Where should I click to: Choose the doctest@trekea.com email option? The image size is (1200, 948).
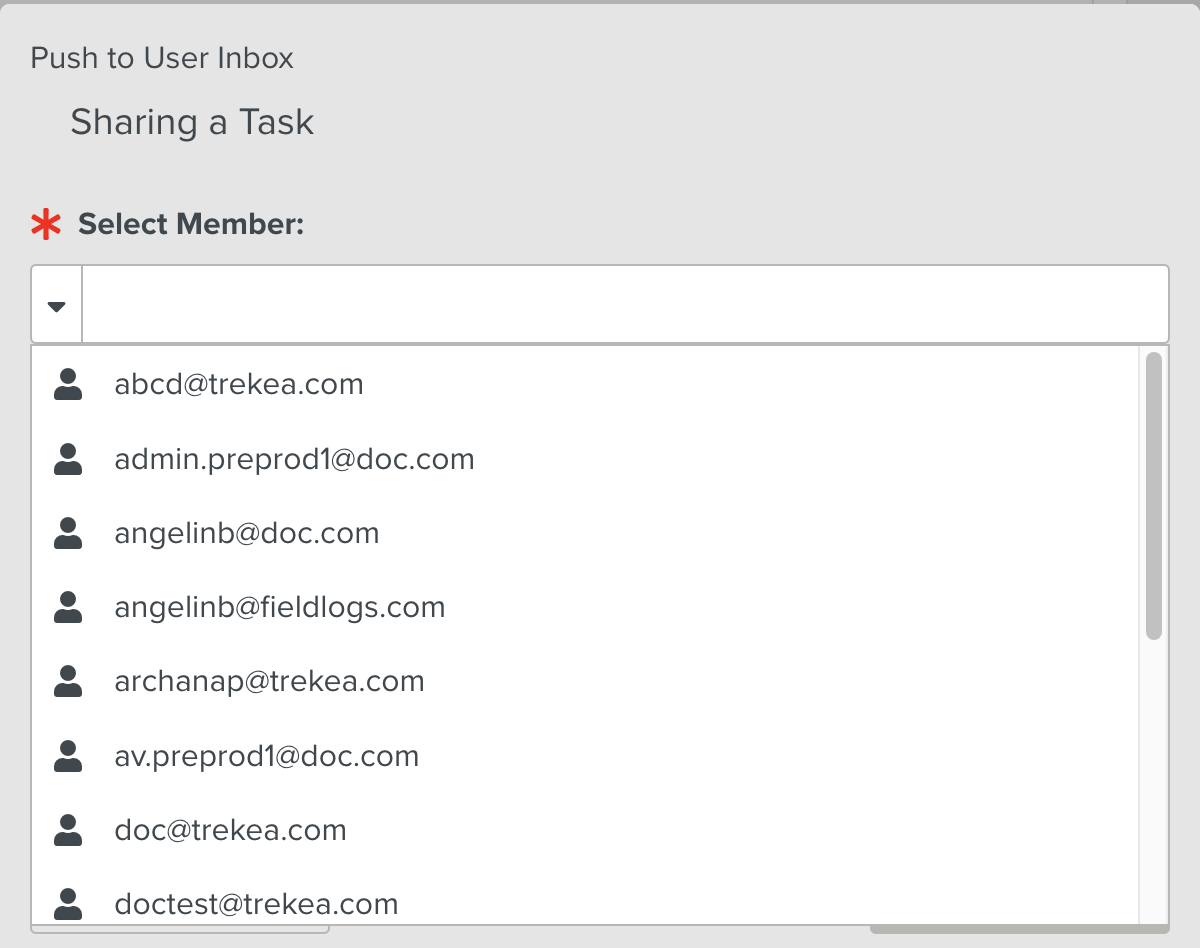pos(256,904)
